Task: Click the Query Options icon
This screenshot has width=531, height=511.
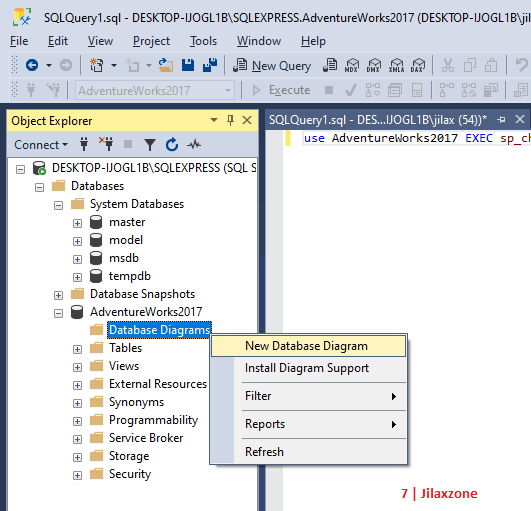Action: point(395,90)
